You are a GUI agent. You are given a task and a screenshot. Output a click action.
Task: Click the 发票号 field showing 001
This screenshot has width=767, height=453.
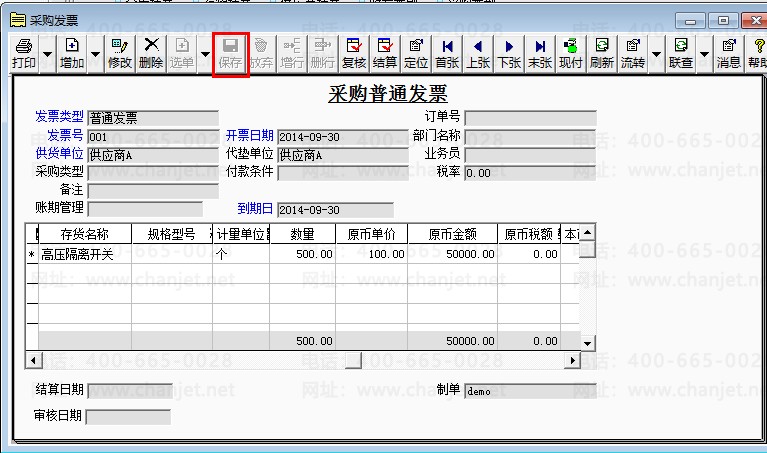[153, 136]
